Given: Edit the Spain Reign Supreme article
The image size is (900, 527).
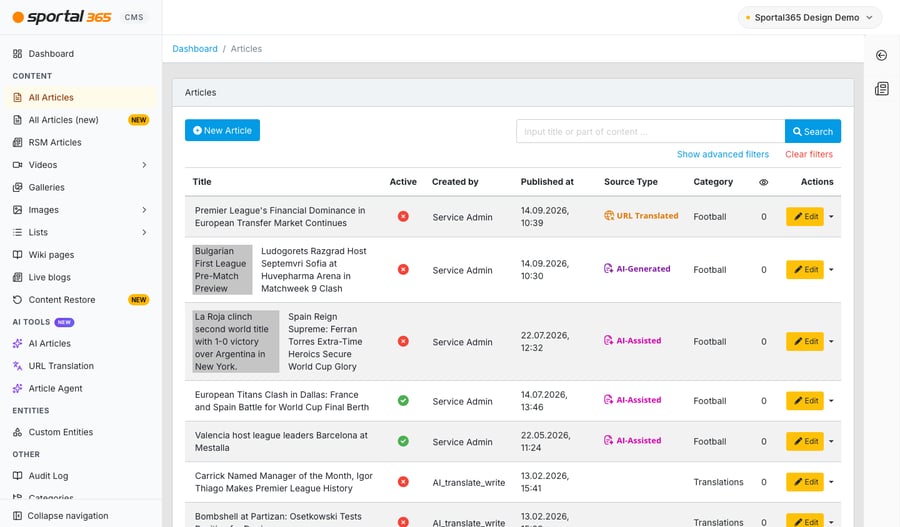Looking at the screenshot, I should 805,341.
